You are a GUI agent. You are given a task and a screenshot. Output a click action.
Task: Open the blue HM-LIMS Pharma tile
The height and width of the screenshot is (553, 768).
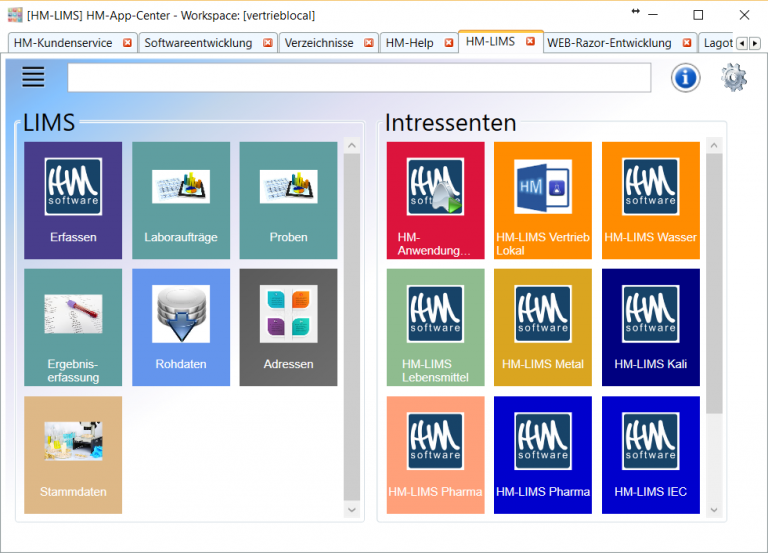tap(543, 455)
